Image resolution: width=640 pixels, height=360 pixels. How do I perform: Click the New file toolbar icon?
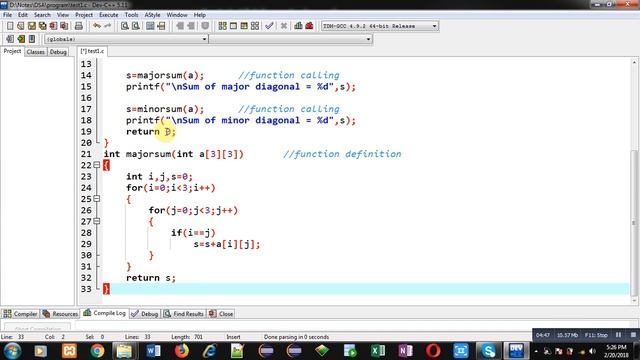click(x=10, y=26)
